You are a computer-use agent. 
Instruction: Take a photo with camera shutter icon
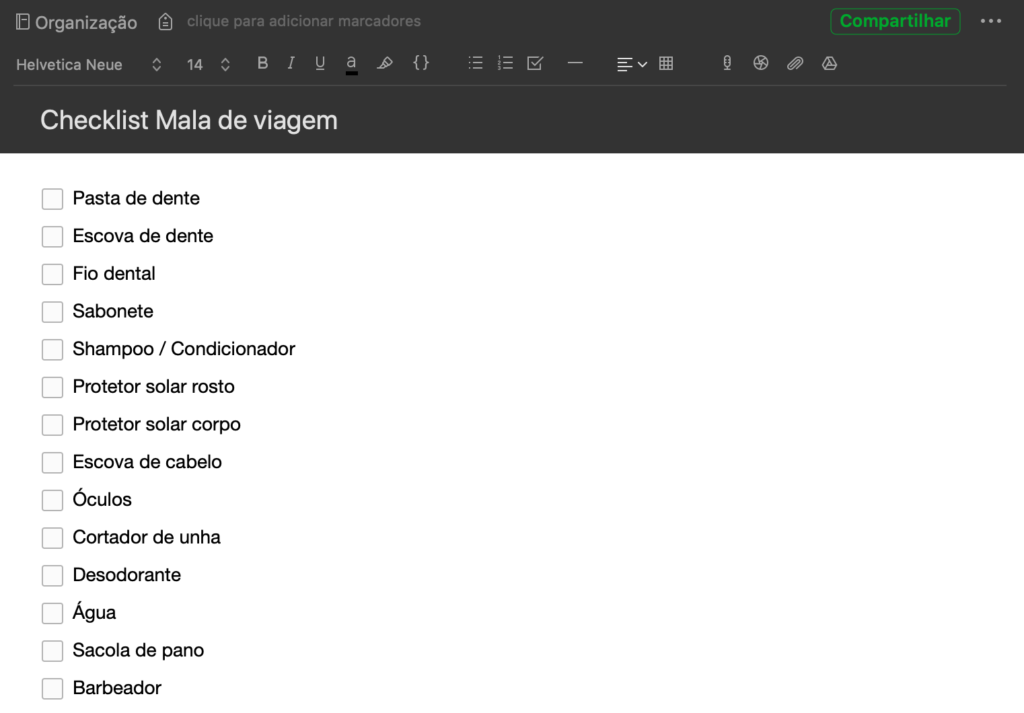pyautogui.click(x=761, y=63)
